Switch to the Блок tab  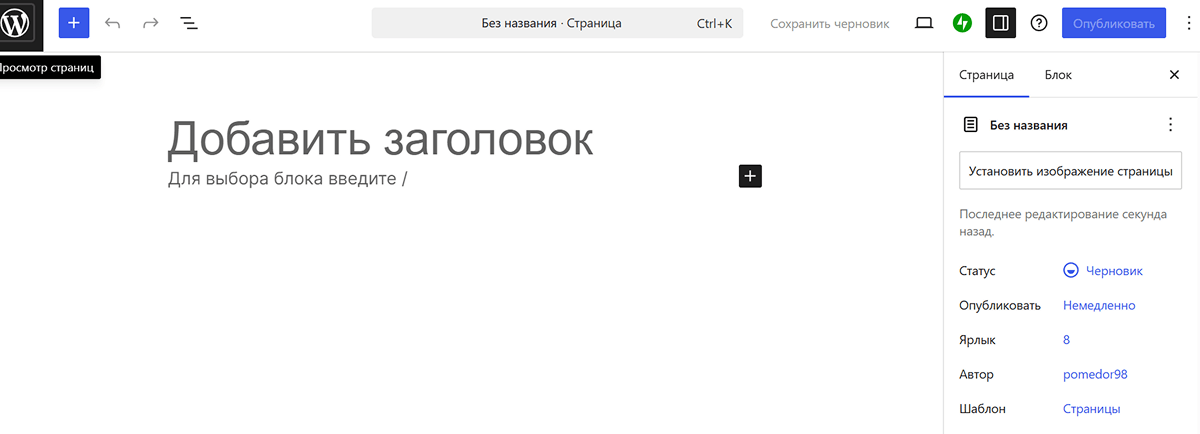tap(1058, 75)
